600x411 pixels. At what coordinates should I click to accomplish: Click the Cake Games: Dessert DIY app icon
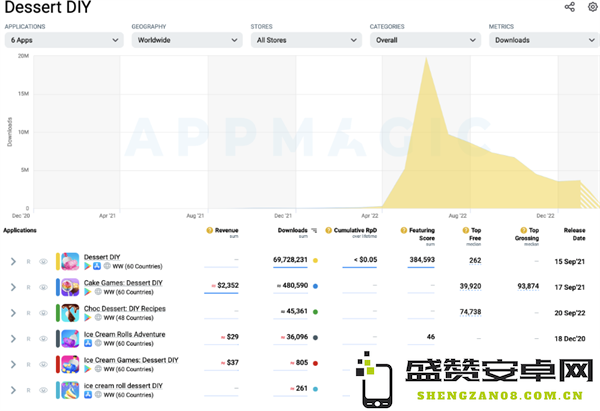70,287
